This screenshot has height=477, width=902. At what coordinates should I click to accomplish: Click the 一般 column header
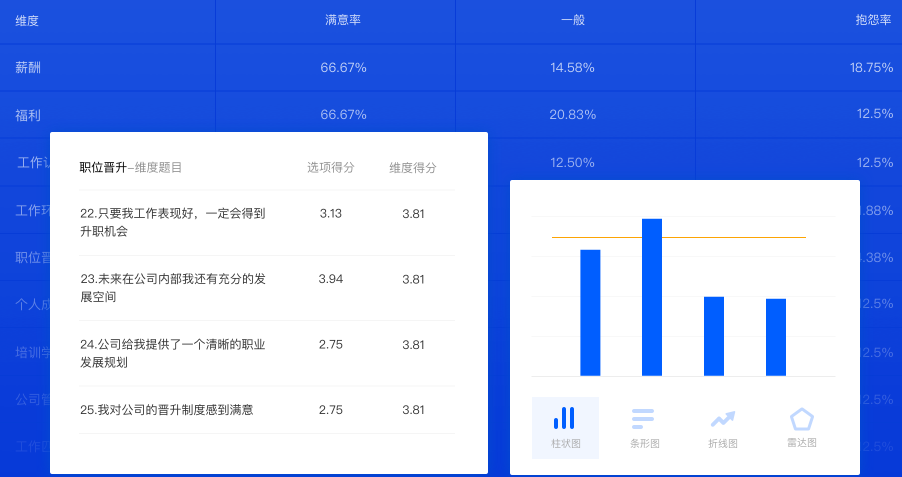click(x=573, y=20)
